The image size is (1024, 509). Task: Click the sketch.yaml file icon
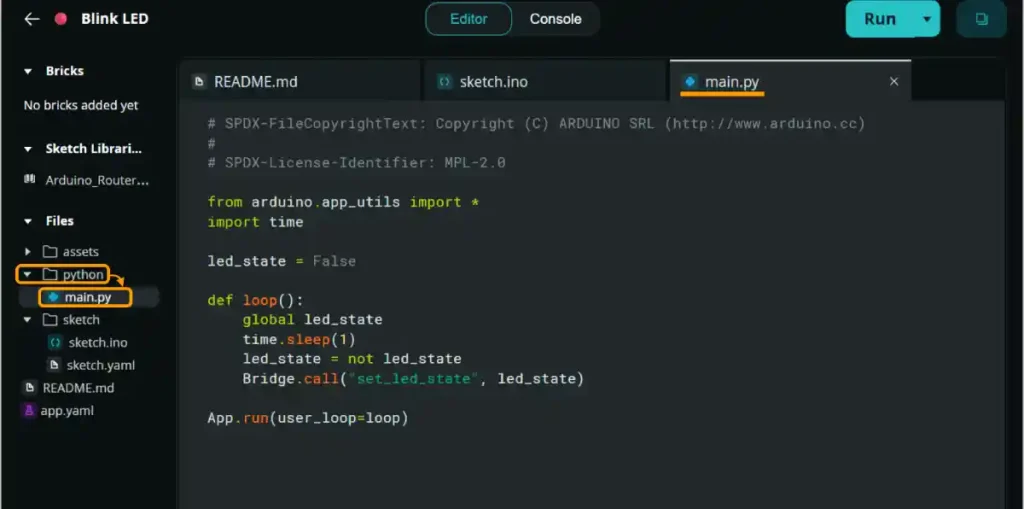point(55,365)
